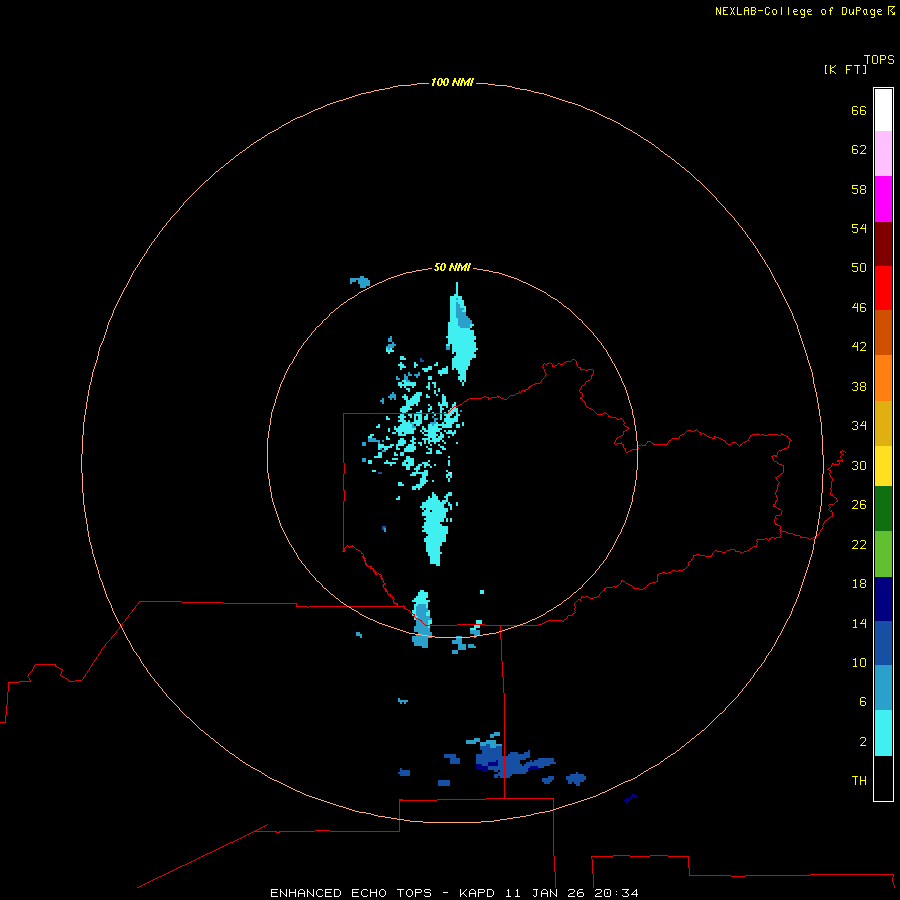Click the 46 legend value

coord(859,308)
